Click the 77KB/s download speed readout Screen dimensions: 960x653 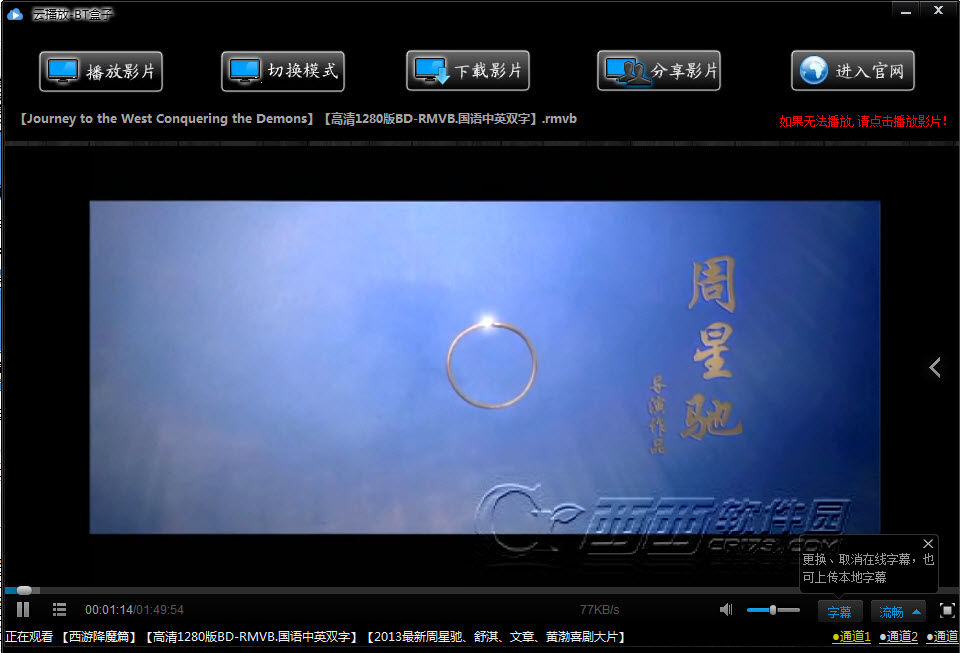[599, 610]
